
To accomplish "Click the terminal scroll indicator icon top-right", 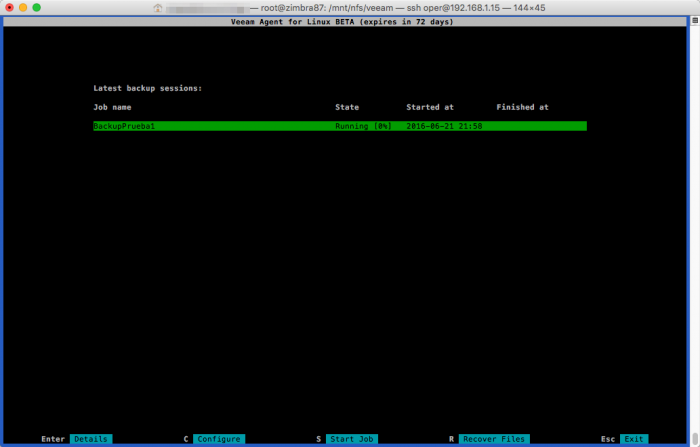I will 695,21.
